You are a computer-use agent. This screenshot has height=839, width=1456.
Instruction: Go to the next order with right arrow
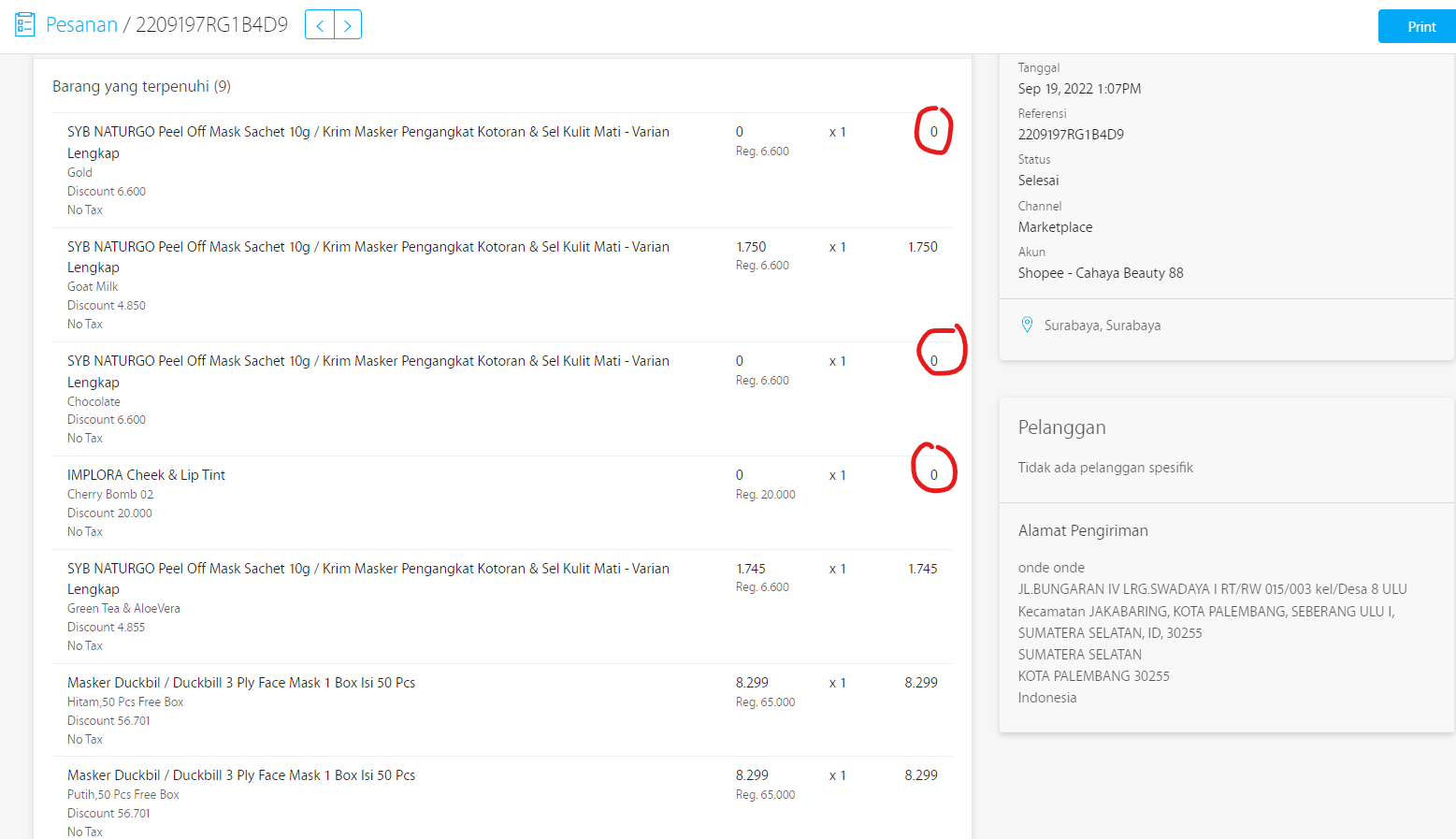pyautogui.click(x=347, y=25)
